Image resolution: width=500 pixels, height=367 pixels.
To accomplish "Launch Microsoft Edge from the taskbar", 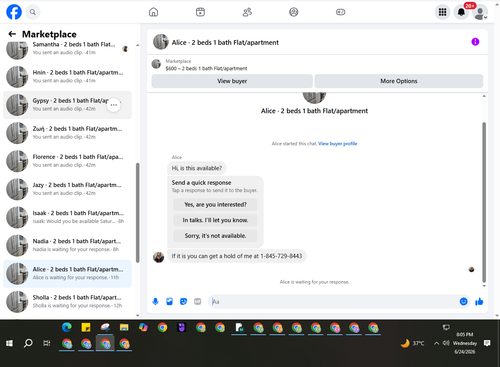I will pyautogui.click(x=67, y=327).
